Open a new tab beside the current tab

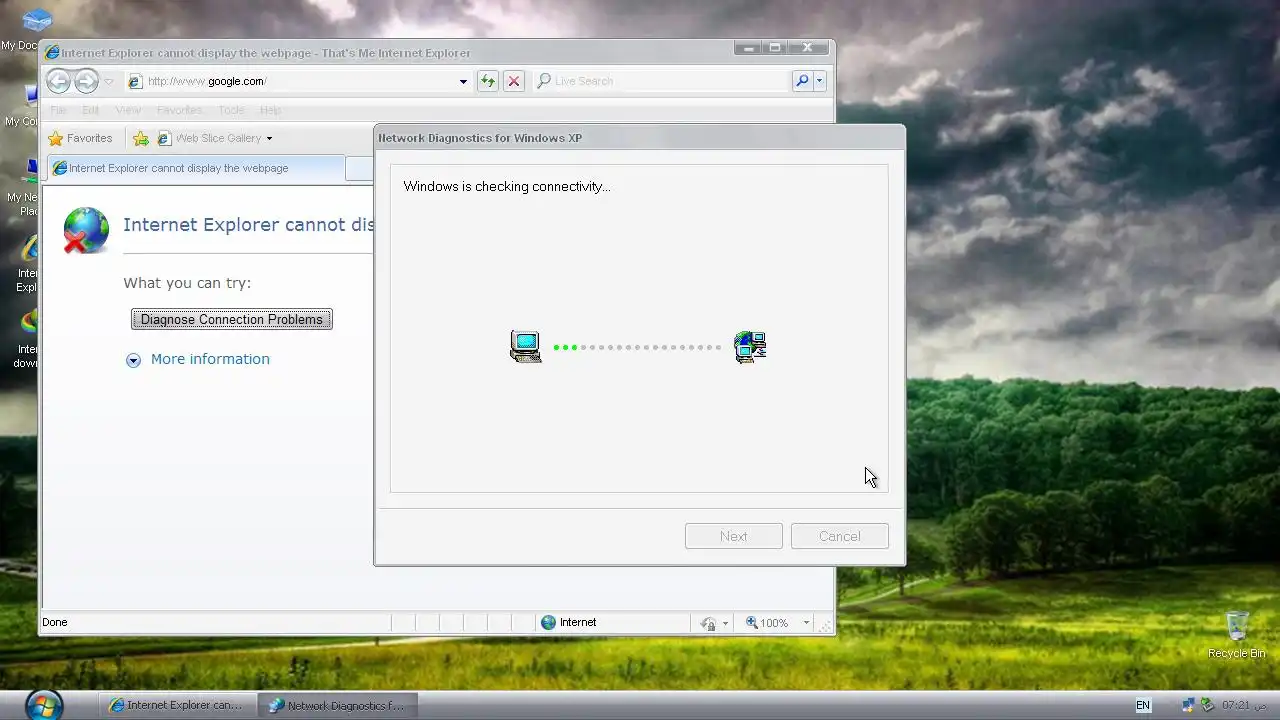point(359,169)
